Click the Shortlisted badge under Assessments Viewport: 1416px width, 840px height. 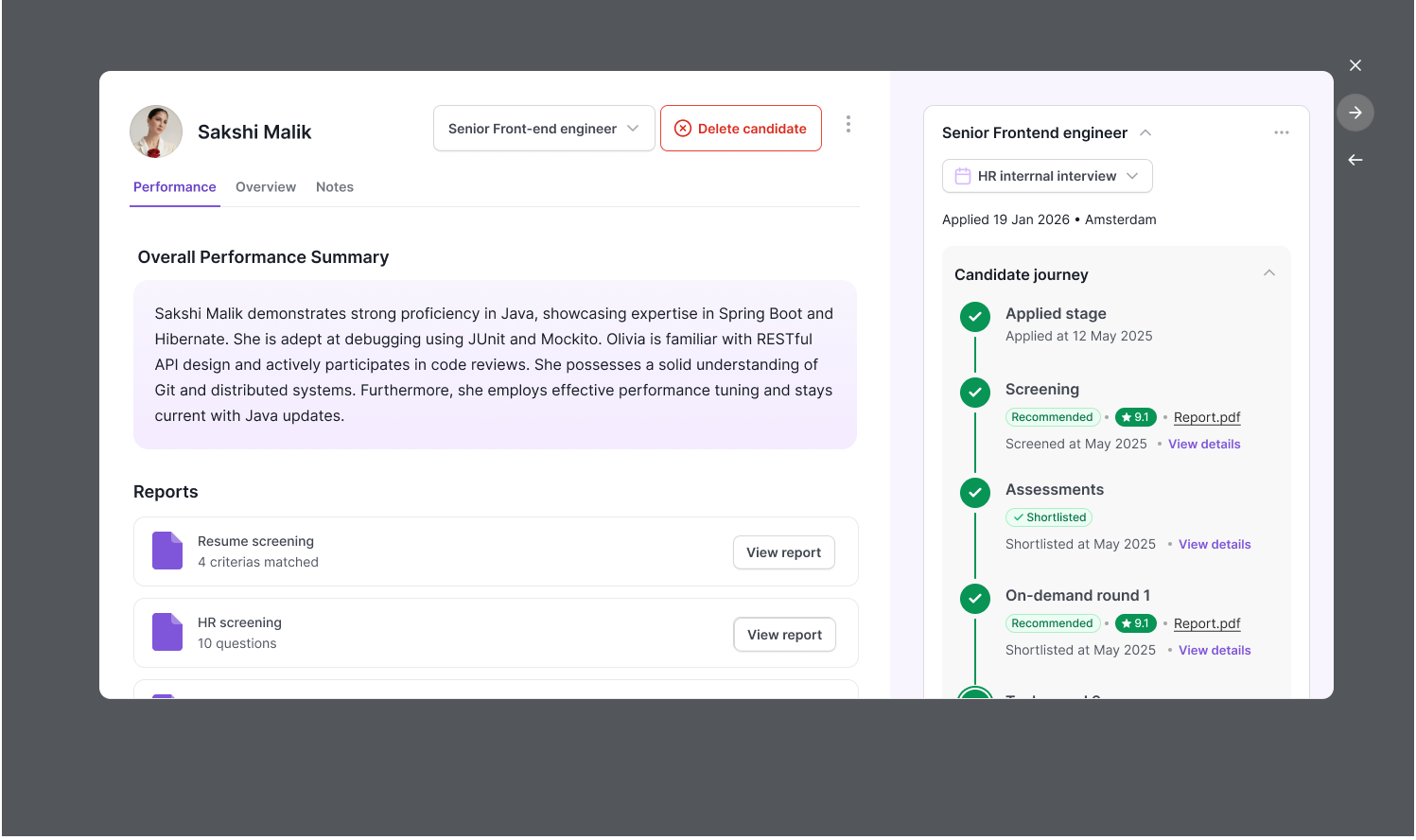click(1049, 517)
